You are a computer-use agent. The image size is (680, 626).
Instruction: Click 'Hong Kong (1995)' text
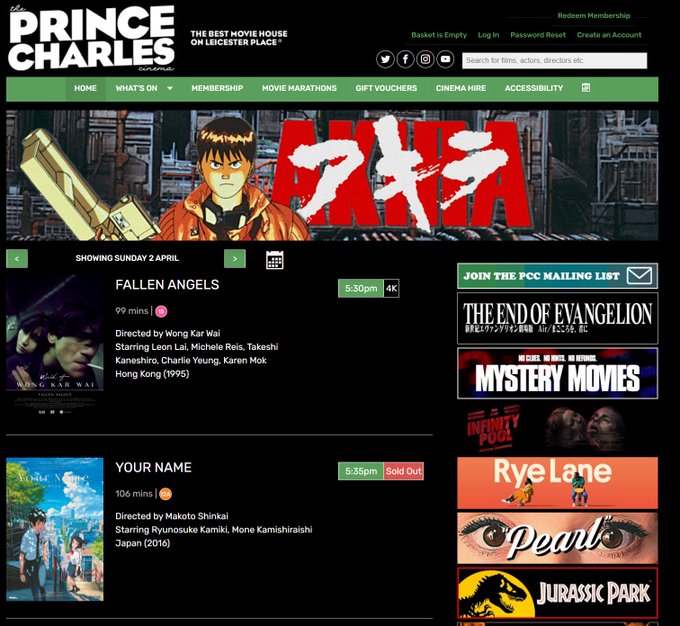tap(152, 374)
